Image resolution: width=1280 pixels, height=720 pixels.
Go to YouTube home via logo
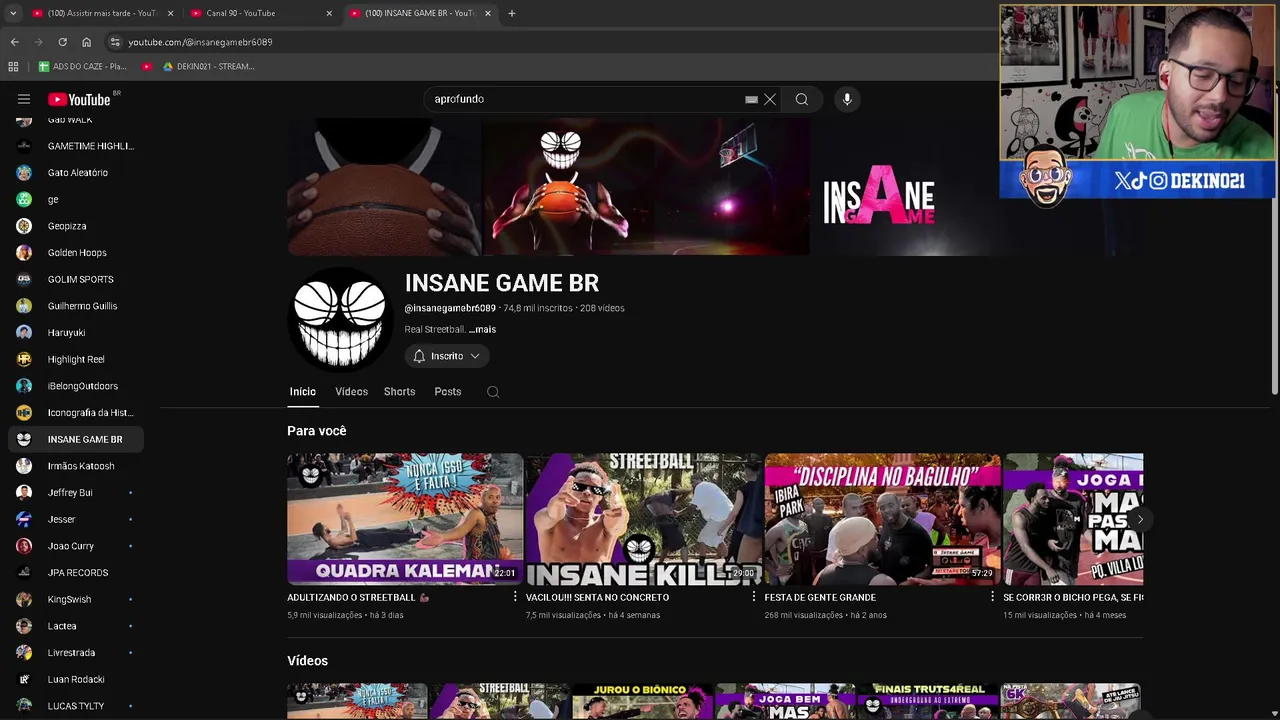(79, 99)
